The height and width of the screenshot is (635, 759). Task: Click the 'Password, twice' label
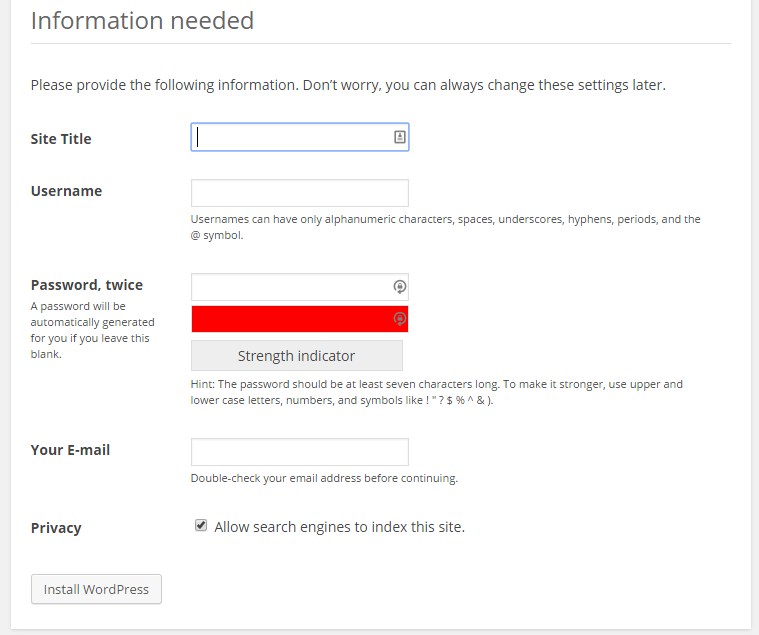[x=87, y=285]
